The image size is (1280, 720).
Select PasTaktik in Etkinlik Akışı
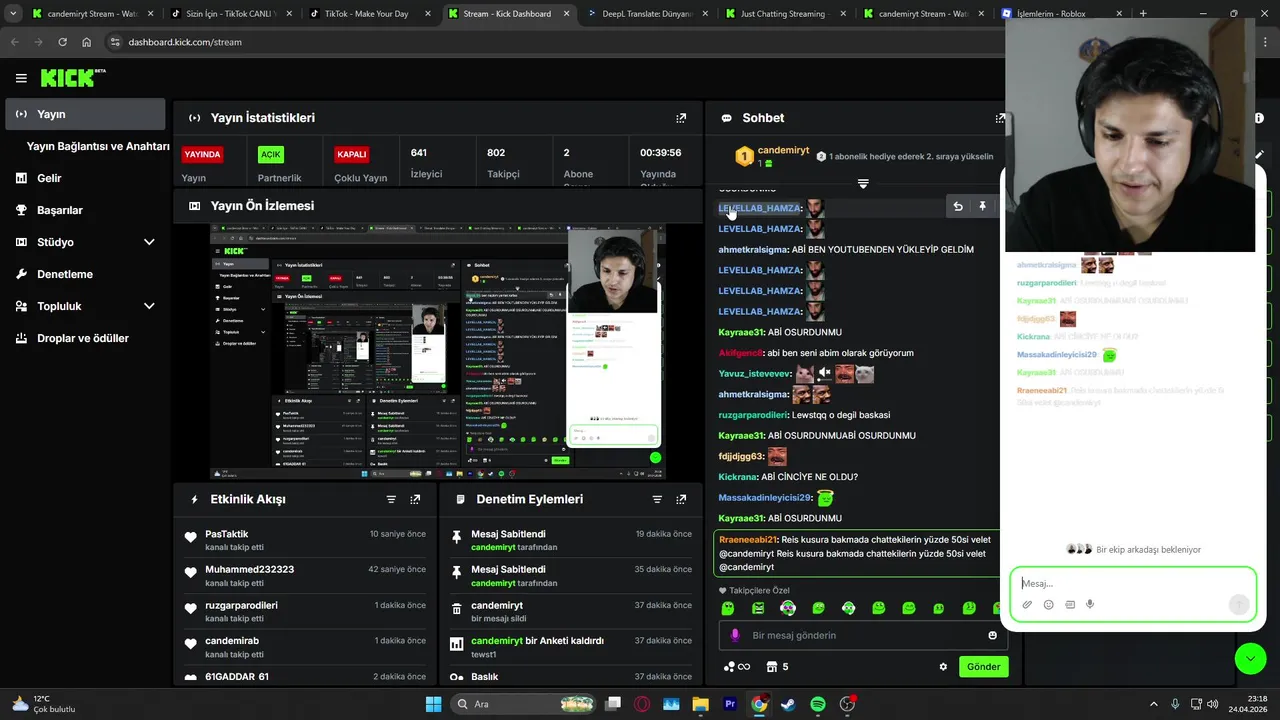(227, 534)
